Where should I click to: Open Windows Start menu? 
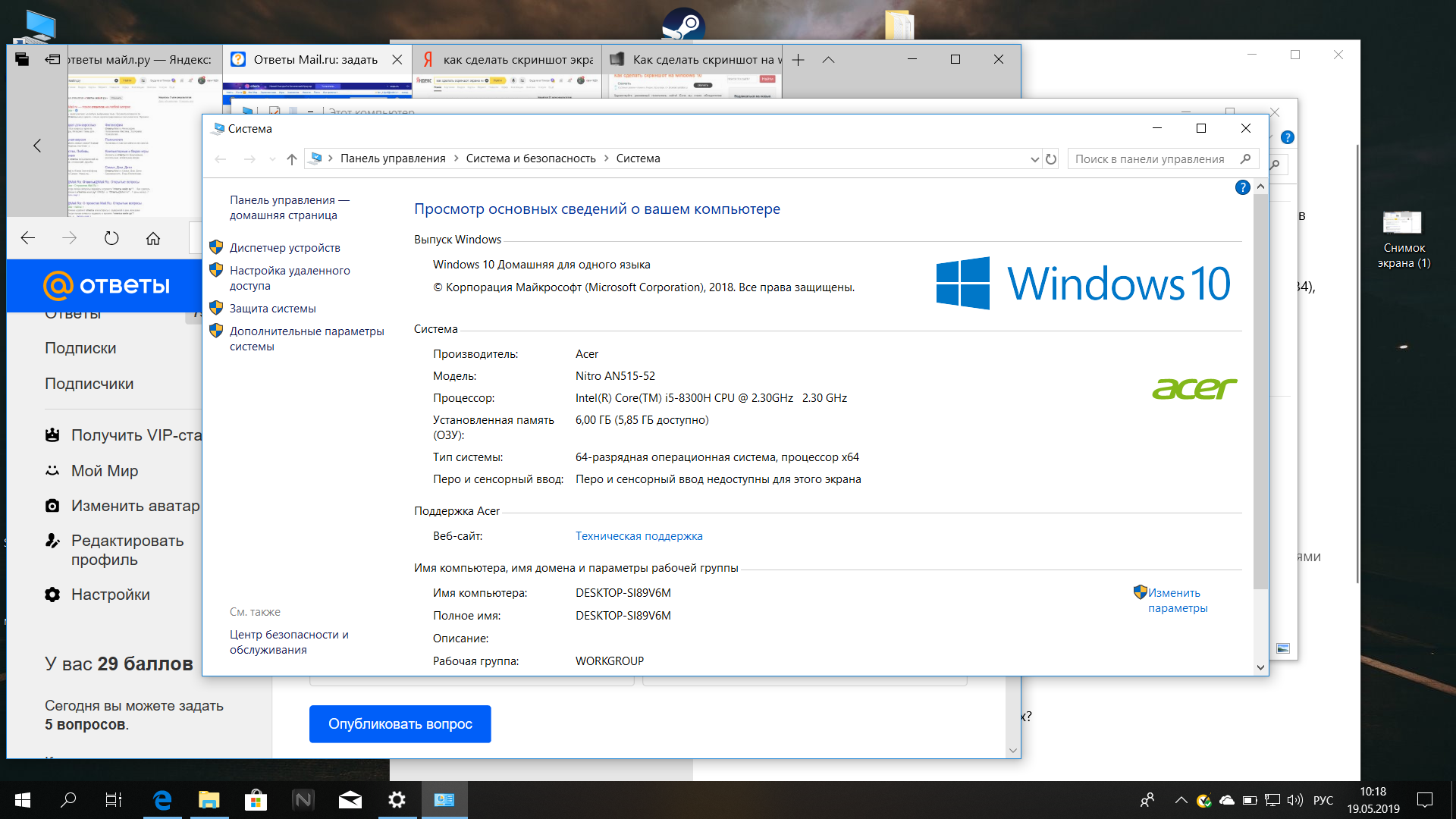23,800
